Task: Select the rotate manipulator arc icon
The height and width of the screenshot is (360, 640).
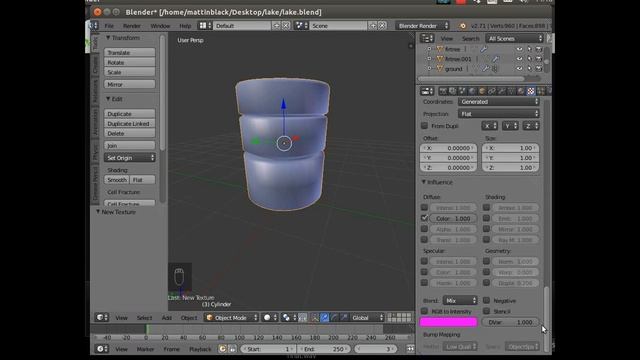Action: point(334,317)
